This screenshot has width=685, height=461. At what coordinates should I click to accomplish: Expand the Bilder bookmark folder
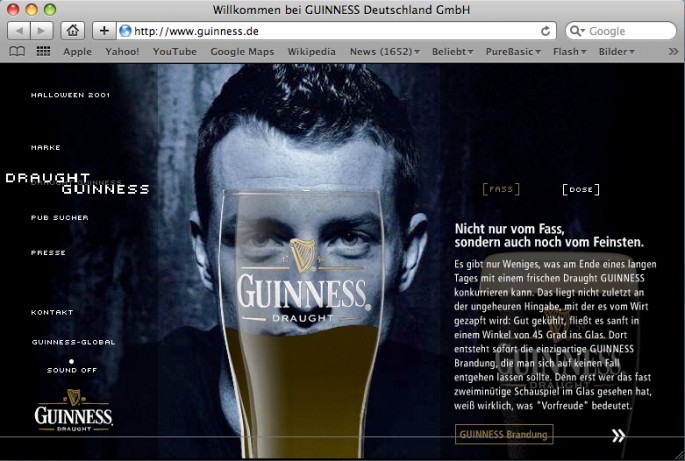(617, 52)
